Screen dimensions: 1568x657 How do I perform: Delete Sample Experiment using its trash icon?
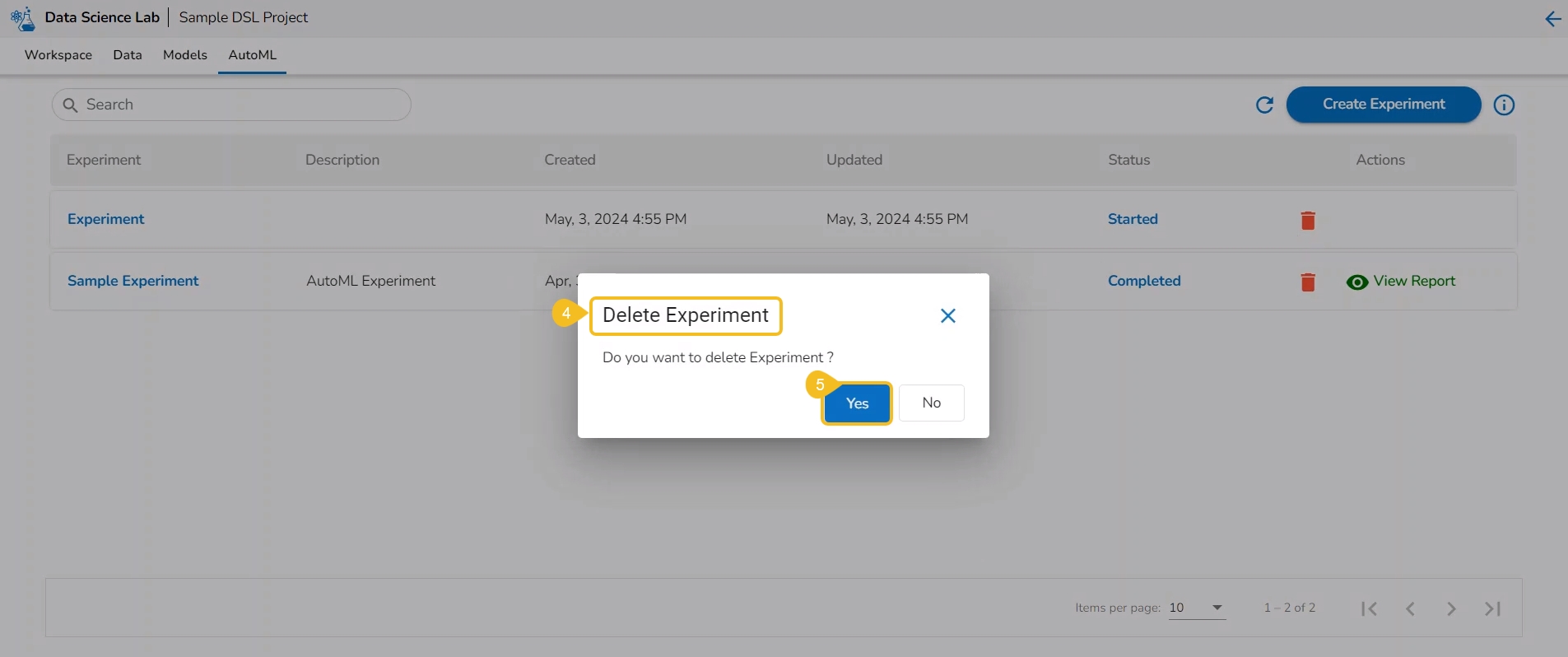[1307, 282]
